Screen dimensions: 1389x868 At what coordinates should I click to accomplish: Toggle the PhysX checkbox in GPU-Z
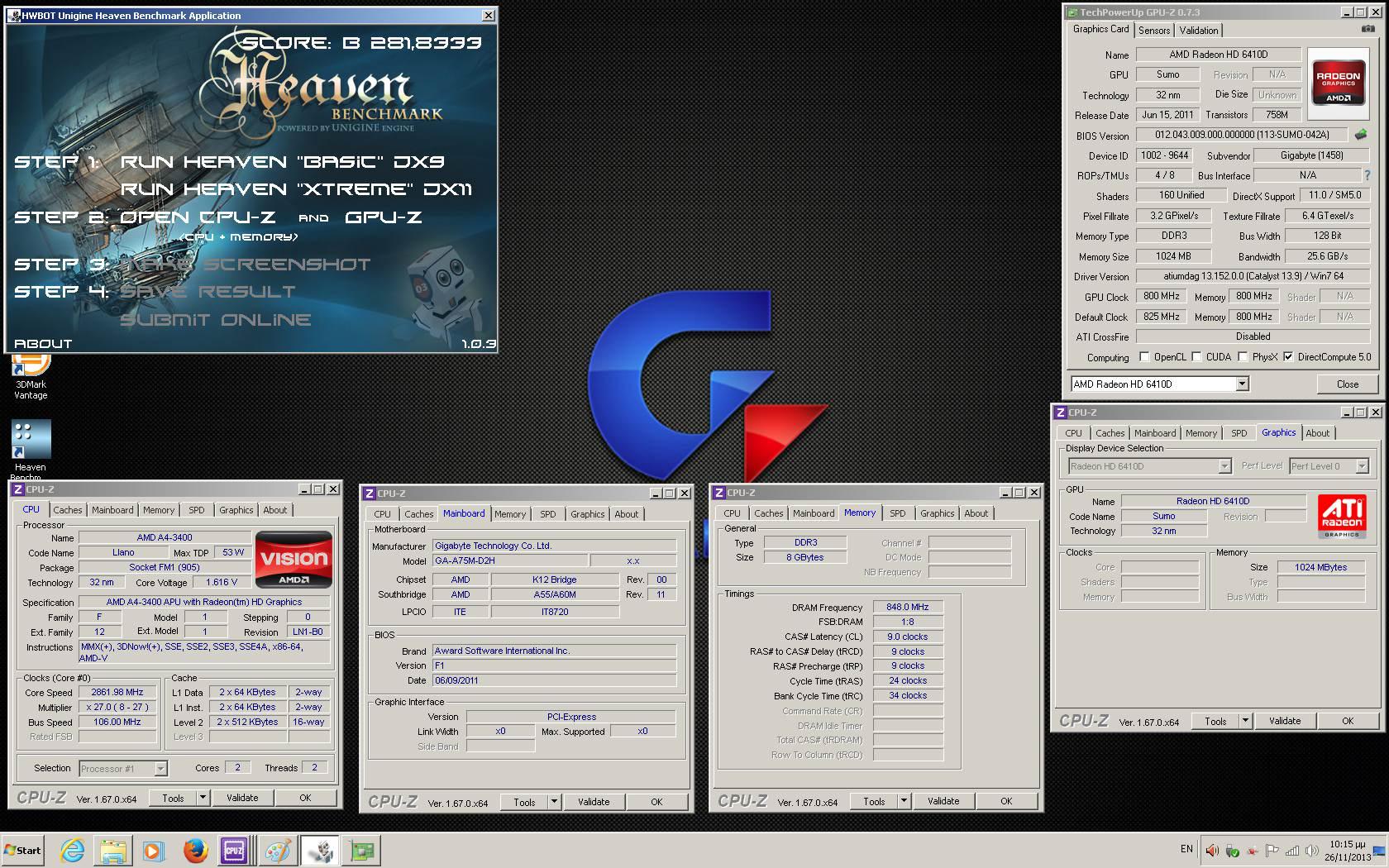[1243, 357]
